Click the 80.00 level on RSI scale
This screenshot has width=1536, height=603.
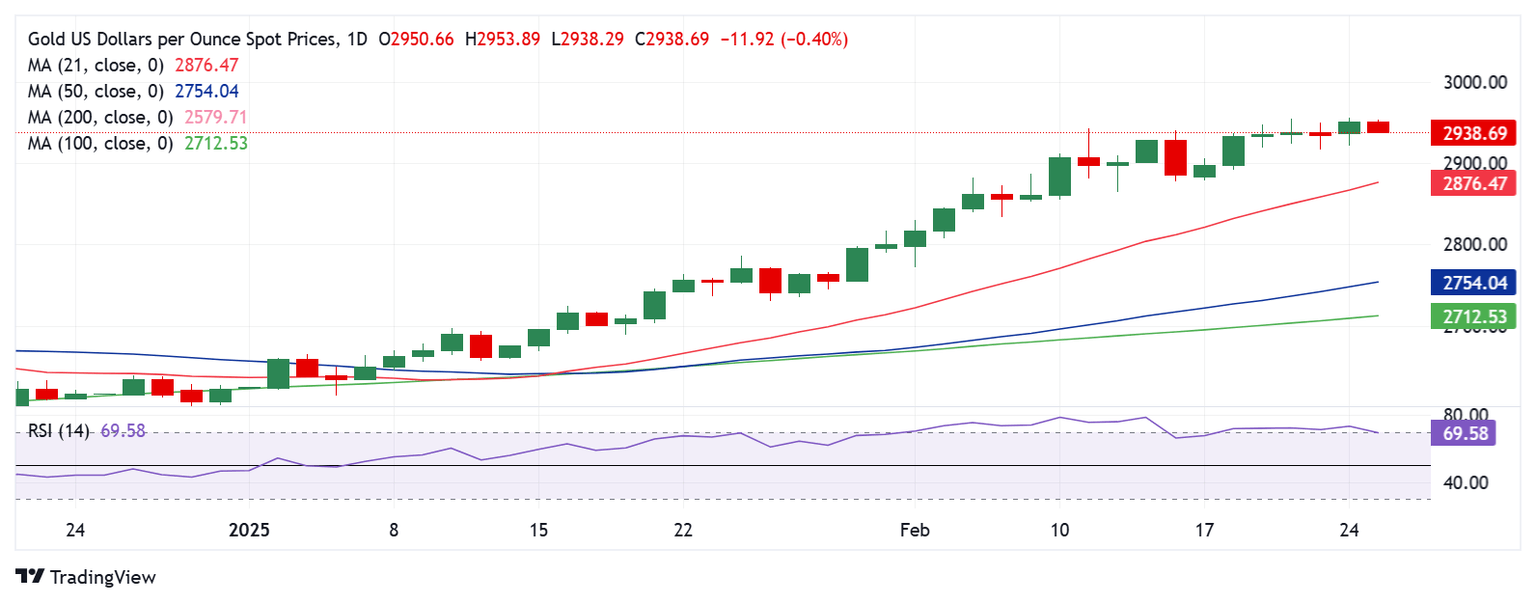coord(1466,414)
